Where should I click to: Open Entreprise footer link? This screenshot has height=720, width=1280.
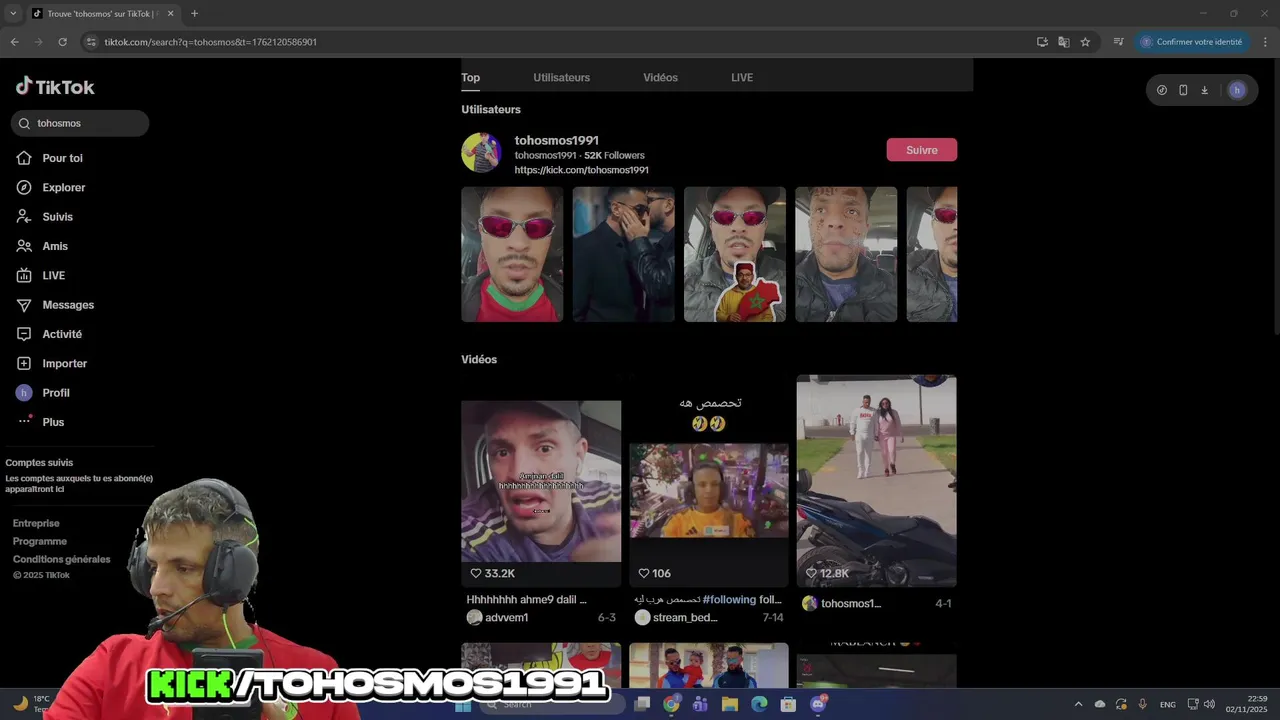(36, 523)
